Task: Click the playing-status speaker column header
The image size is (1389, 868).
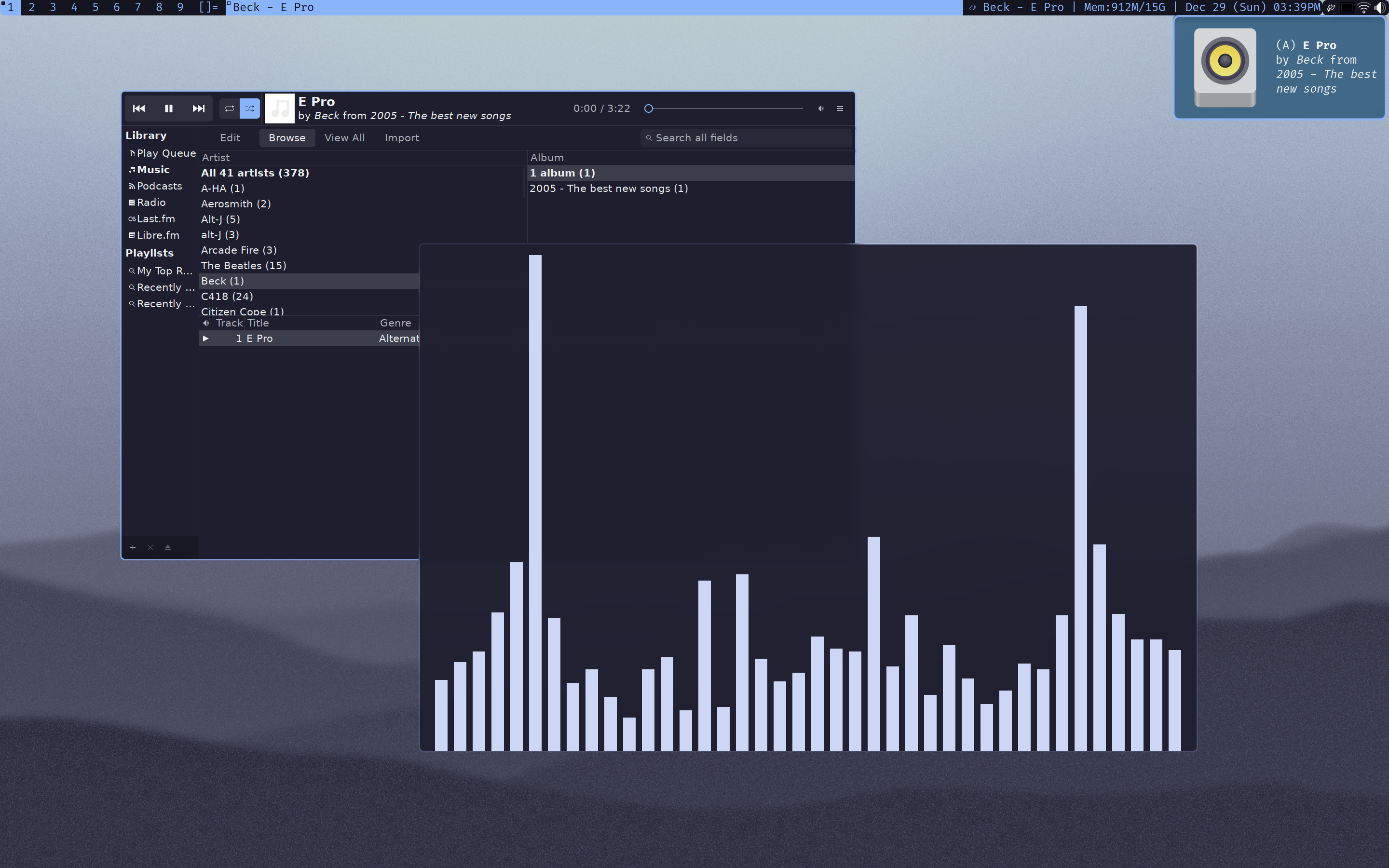Action: (206, 323)
